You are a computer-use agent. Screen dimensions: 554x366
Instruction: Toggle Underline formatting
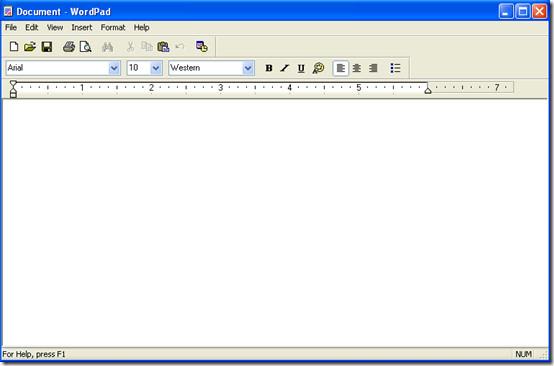(x=301, y=68)
